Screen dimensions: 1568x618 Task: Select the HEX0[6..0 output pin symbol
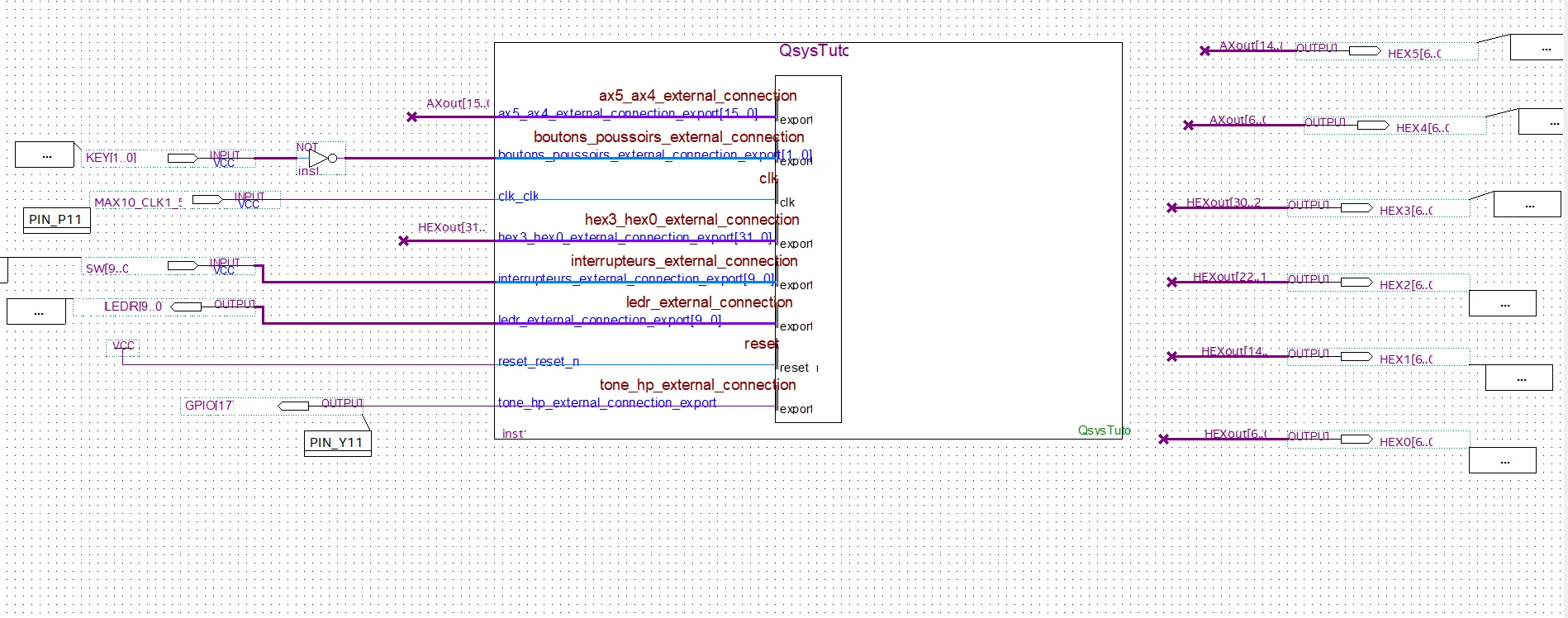point(1357,439)
